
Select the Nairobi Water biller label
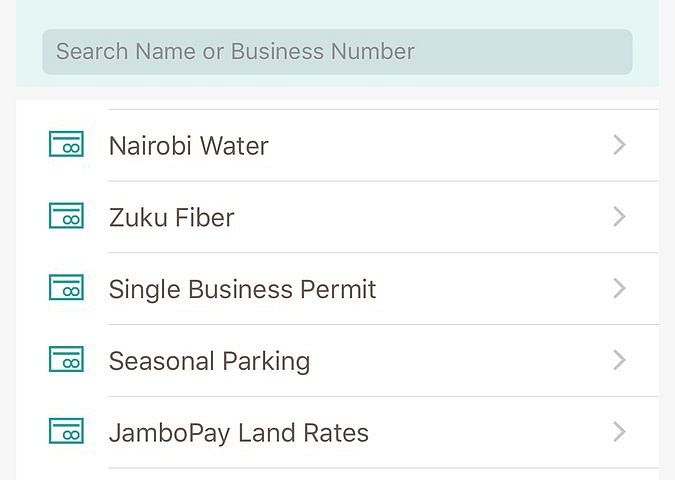coord(189,146)
